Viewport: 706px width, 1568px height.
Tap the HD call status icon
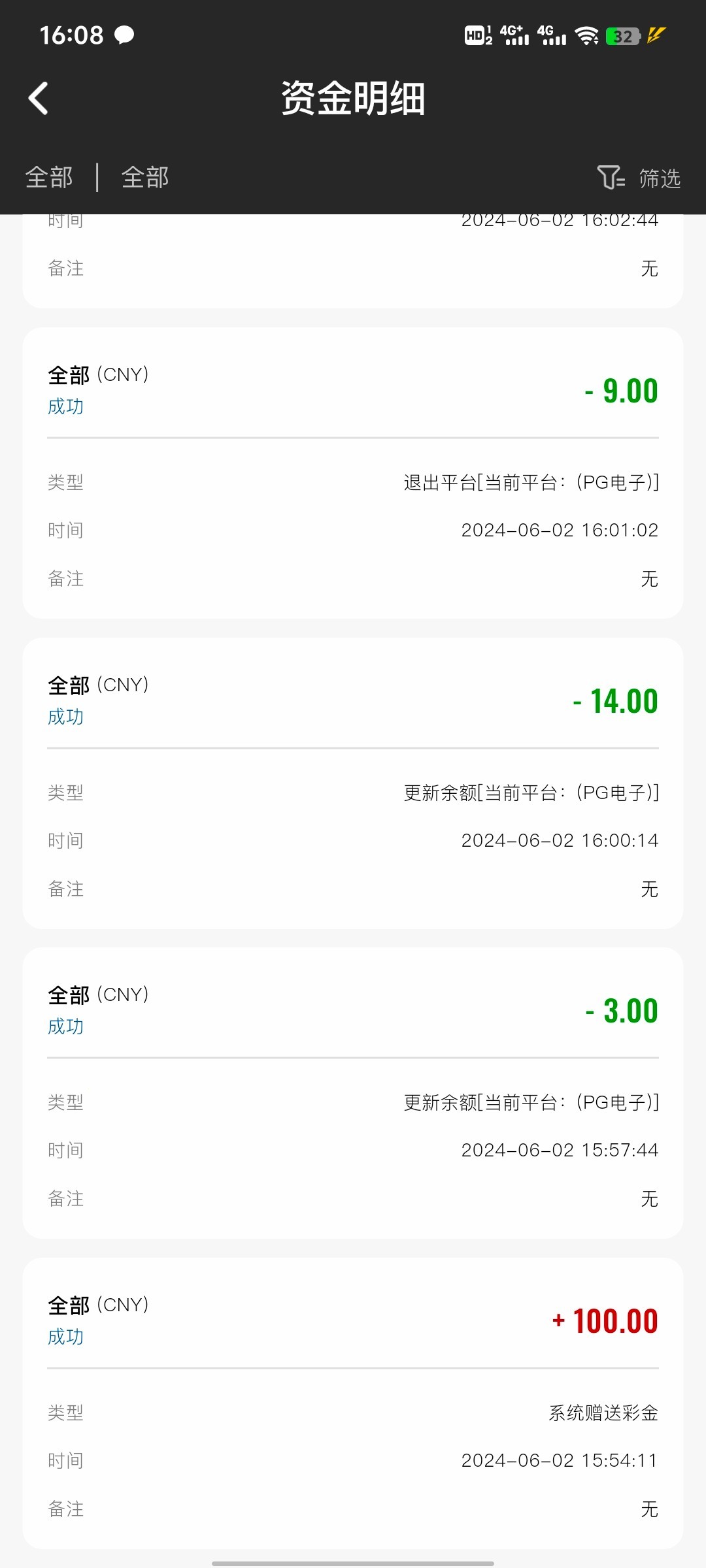478,35
